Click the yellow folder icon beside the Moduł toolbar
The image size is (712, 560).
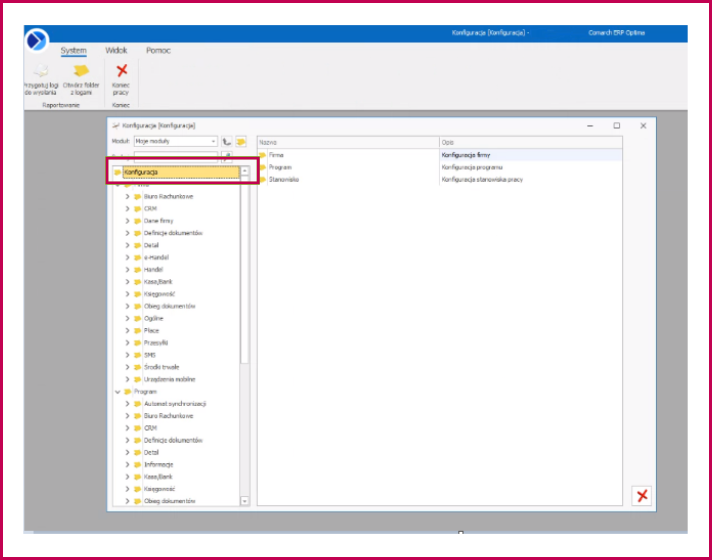click(x=241, y=142)
